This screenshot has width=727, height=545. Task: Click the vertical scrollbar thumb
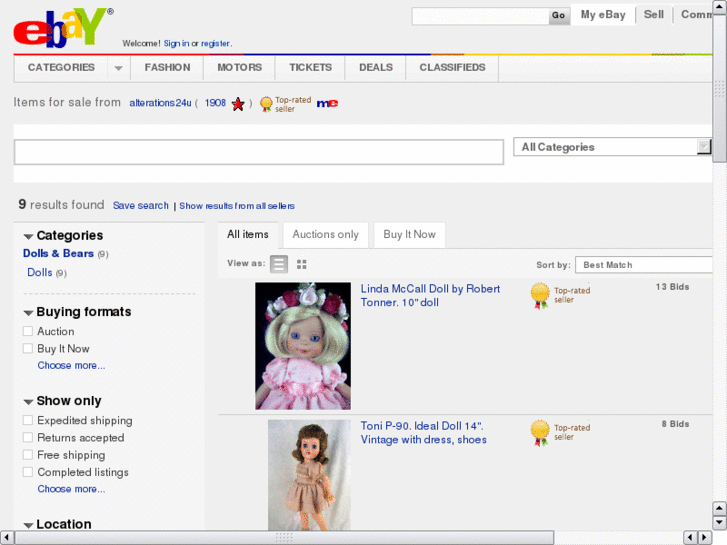(720, 88)
